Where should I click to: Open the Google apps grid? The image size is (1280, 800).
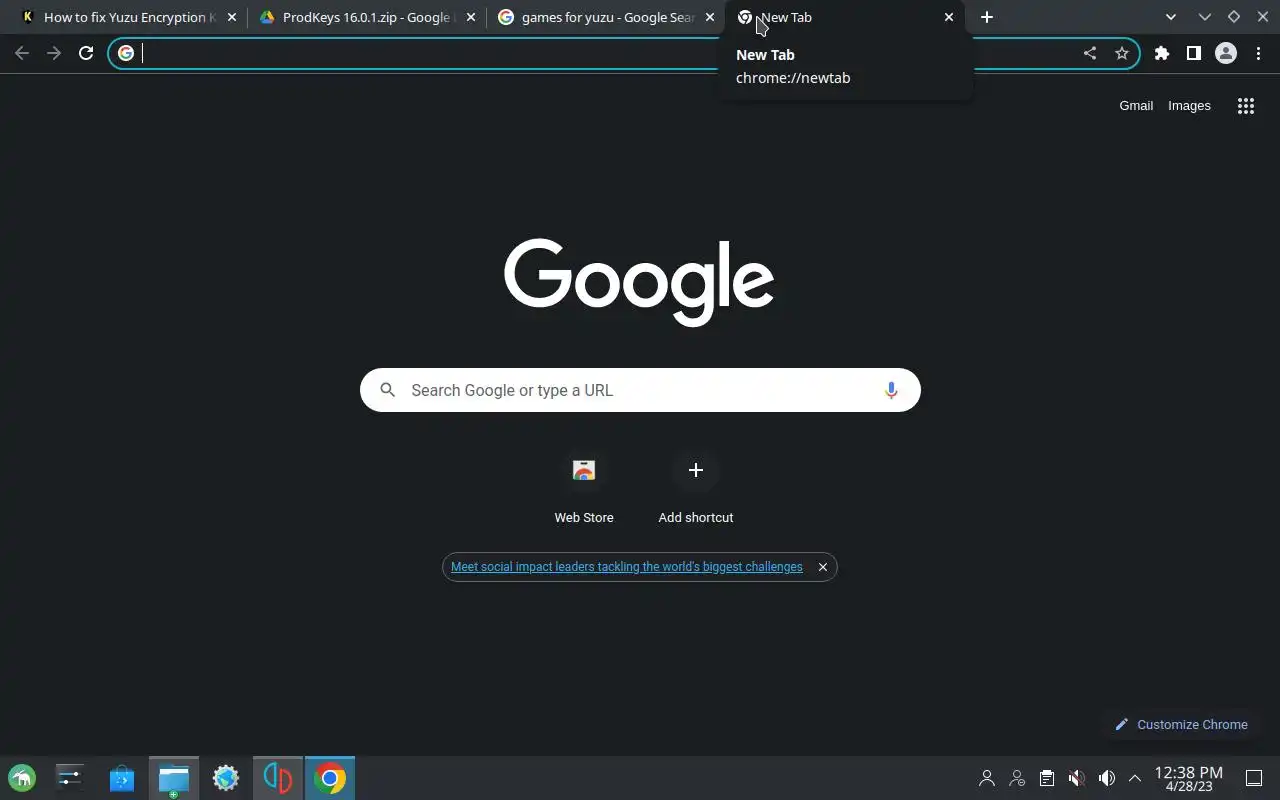(x=1246, y=106)
